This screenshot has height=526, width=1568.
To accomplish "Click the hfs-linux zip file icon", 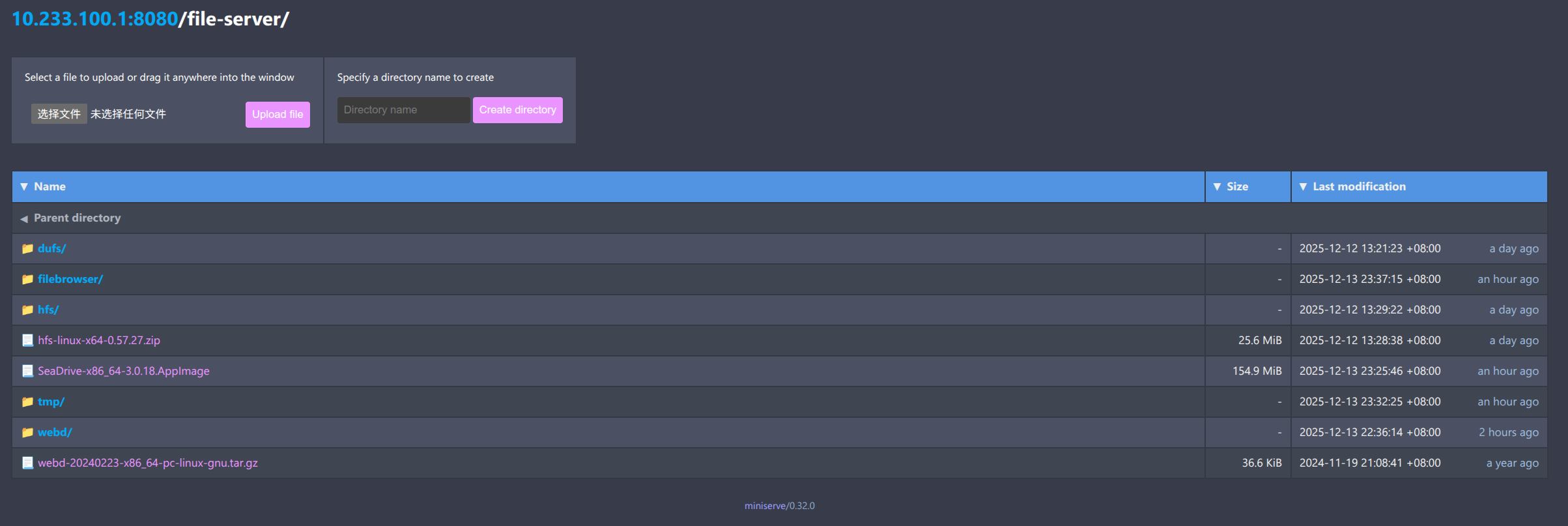I will click(x=27, y=340).
